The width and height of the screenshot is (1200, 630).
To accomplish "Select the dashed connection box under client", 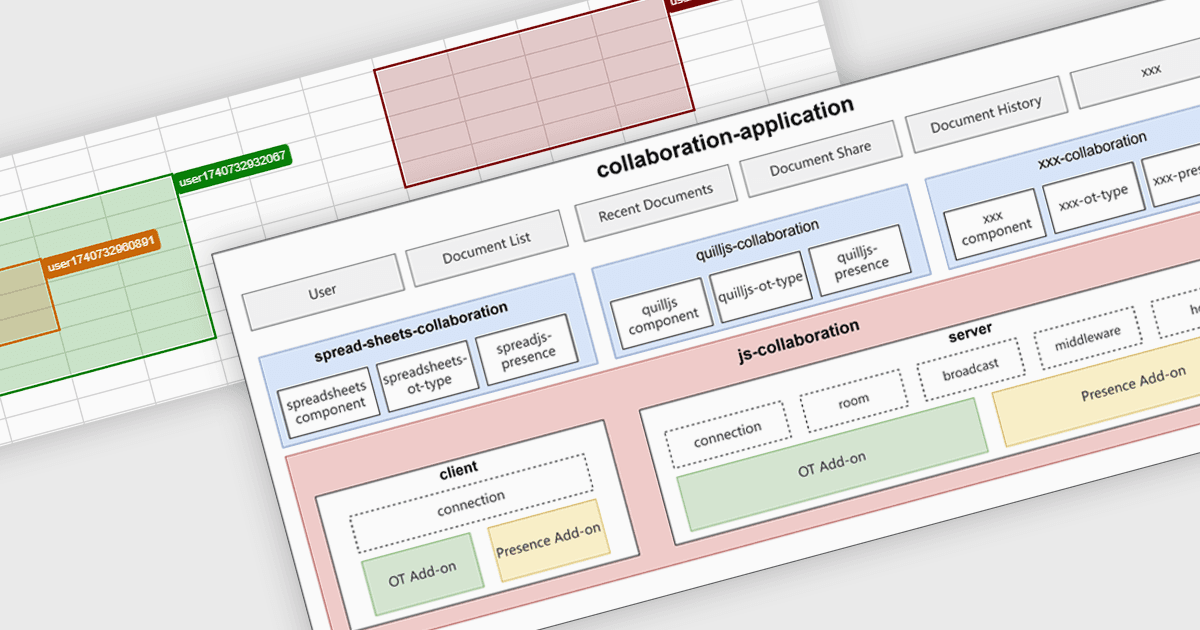I will click(470, 504).
